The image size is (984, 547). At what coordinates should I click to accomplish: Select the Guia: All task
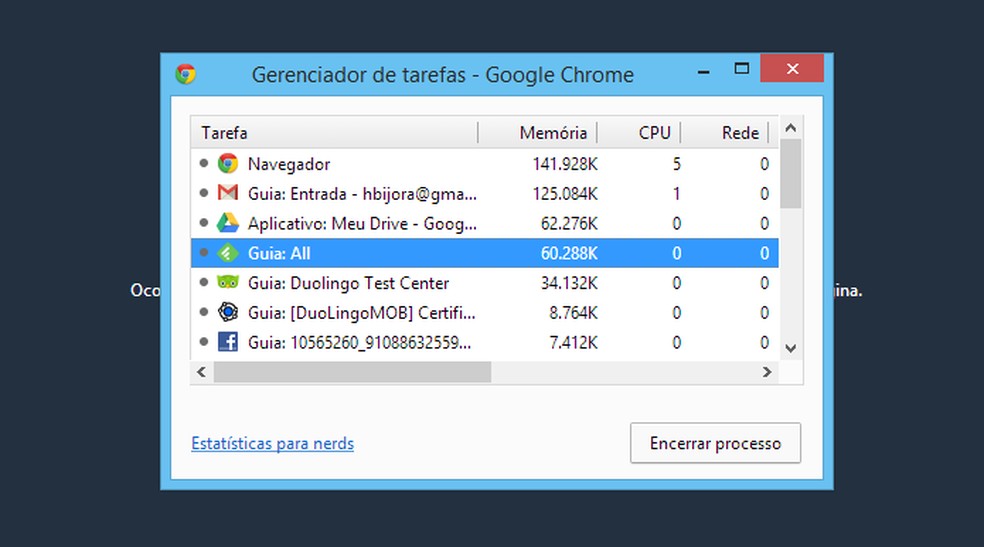tap(484, 253)
